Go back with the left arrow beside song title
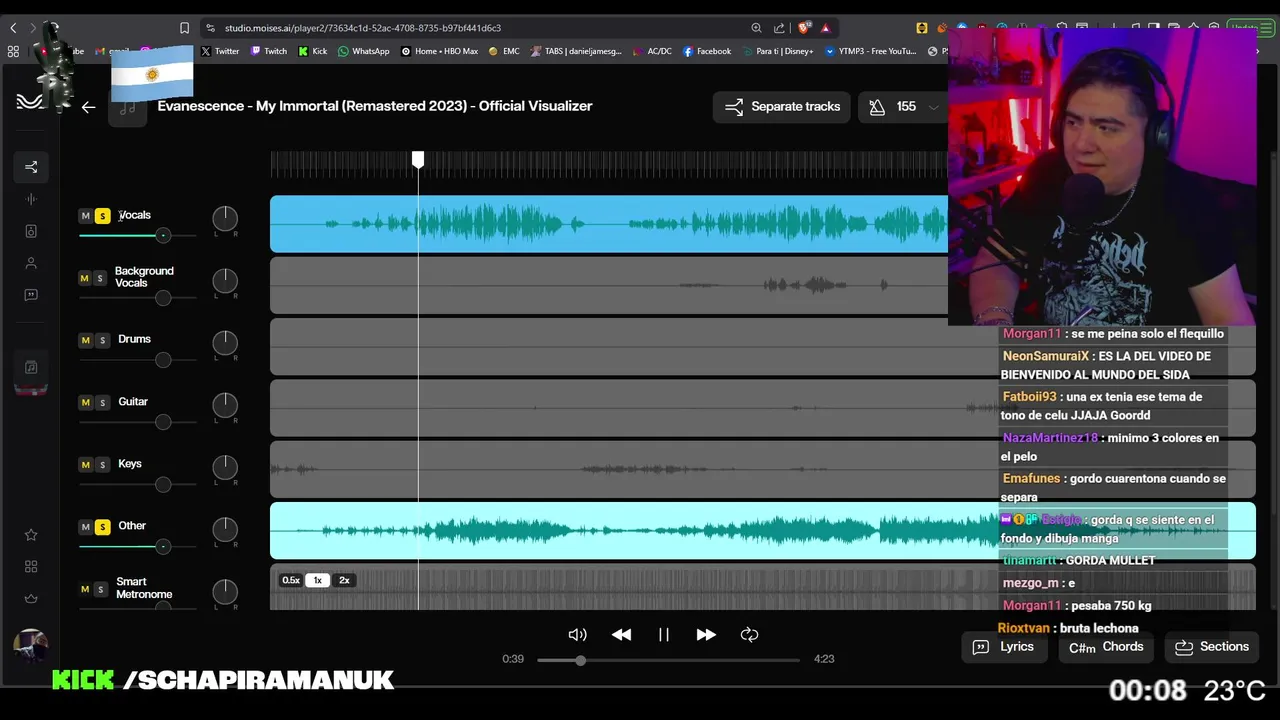Viewport: 1280px width, 720px height. (x=88, y=107)
